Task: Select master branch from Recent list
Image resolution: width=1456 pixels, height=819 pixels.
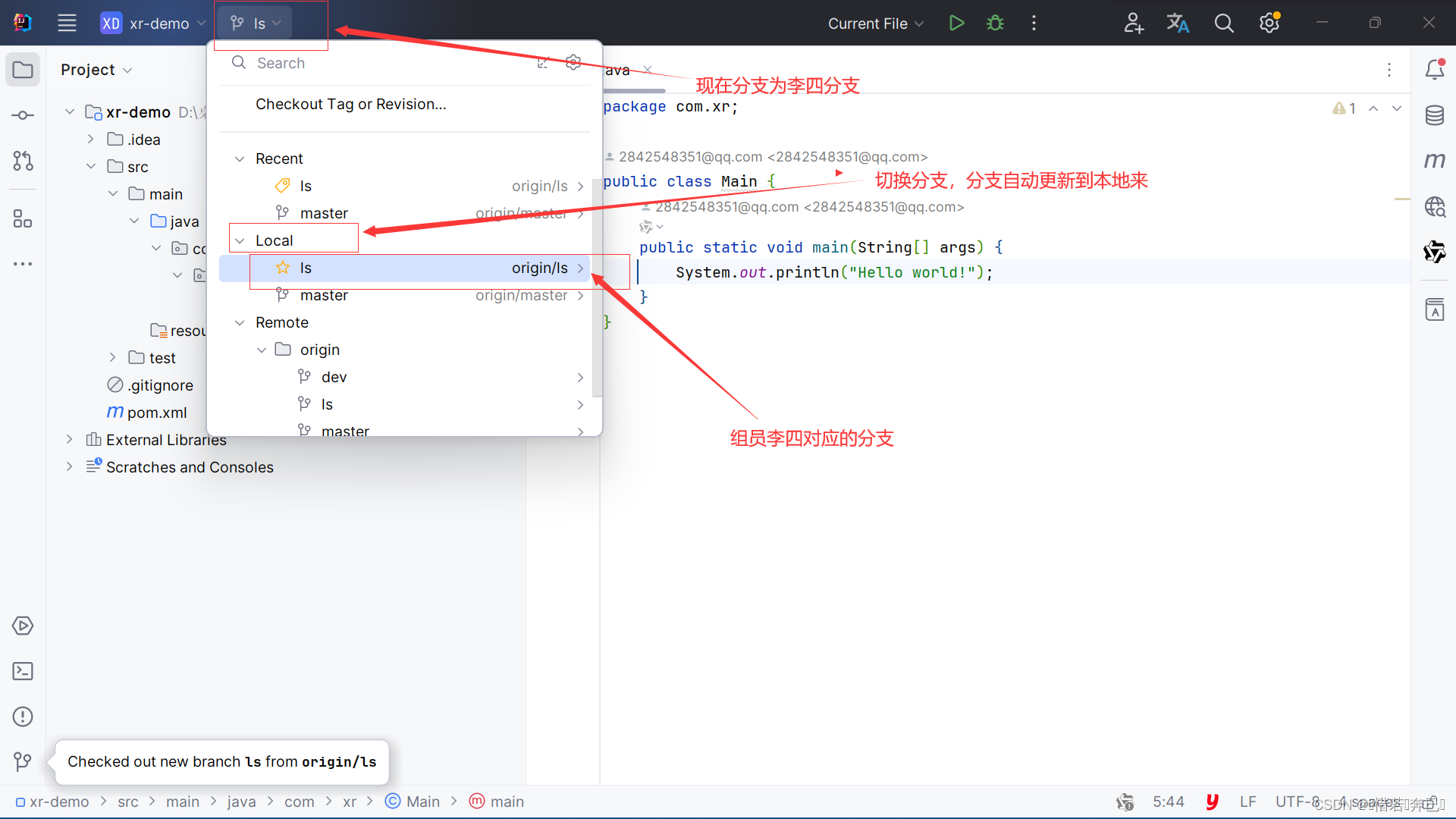Action: tap(324, 213)
